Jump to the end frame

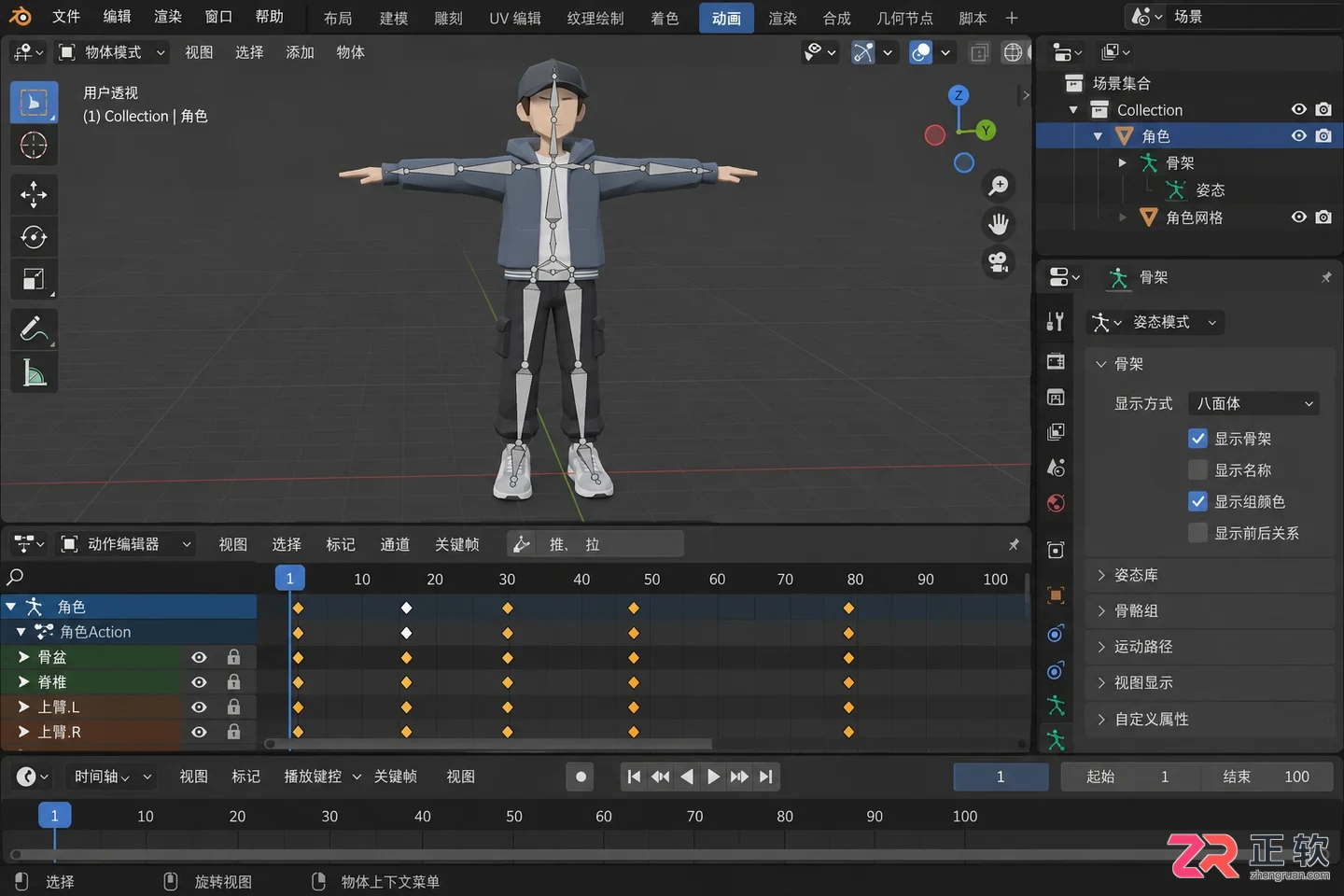(x=766, y=777)
